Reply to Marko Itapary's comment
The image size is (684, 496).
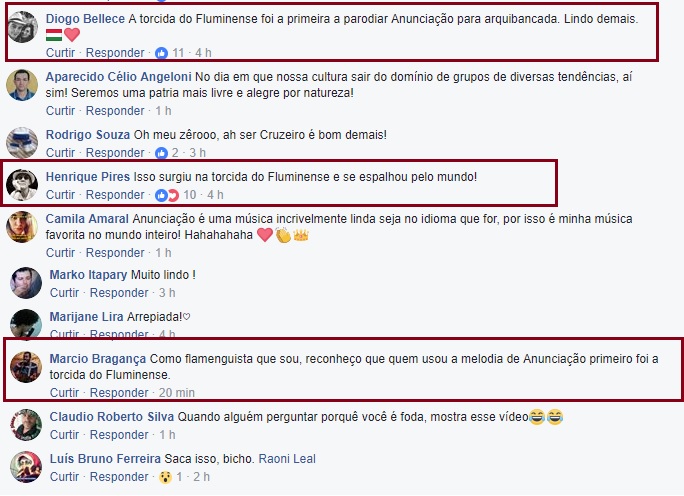click(x=119, y=293)
